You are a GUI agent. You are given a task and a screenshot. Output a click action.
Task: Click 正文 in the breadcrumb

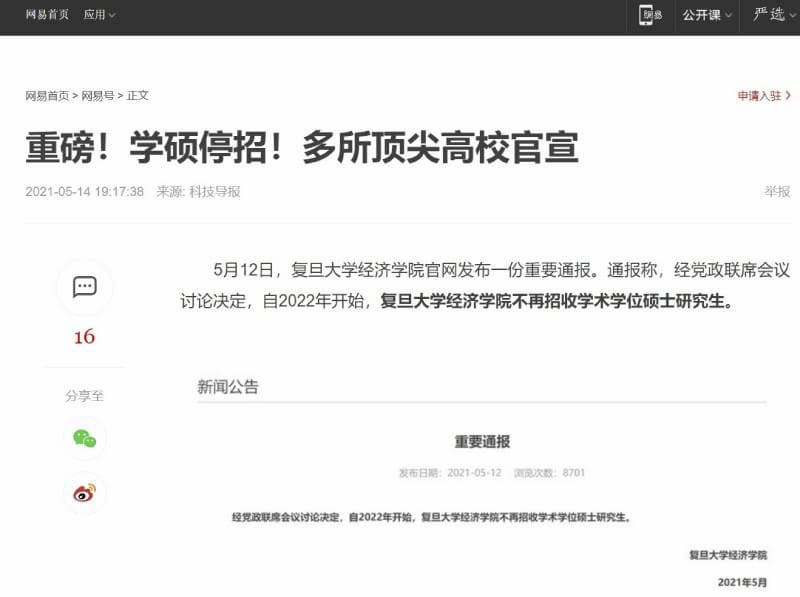coord(138,96)
